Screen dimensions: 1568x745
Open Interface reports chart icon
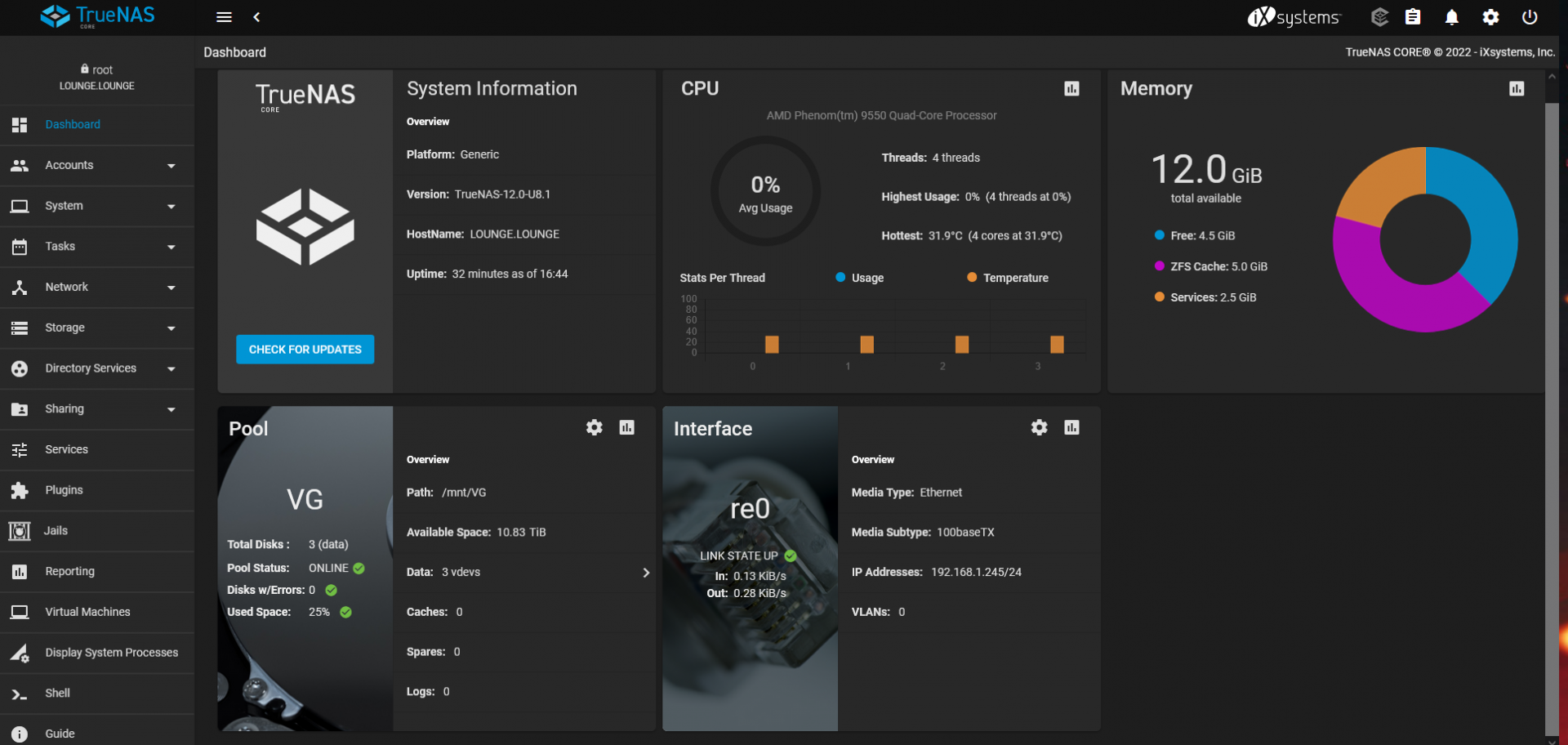tap(1071, 427)
